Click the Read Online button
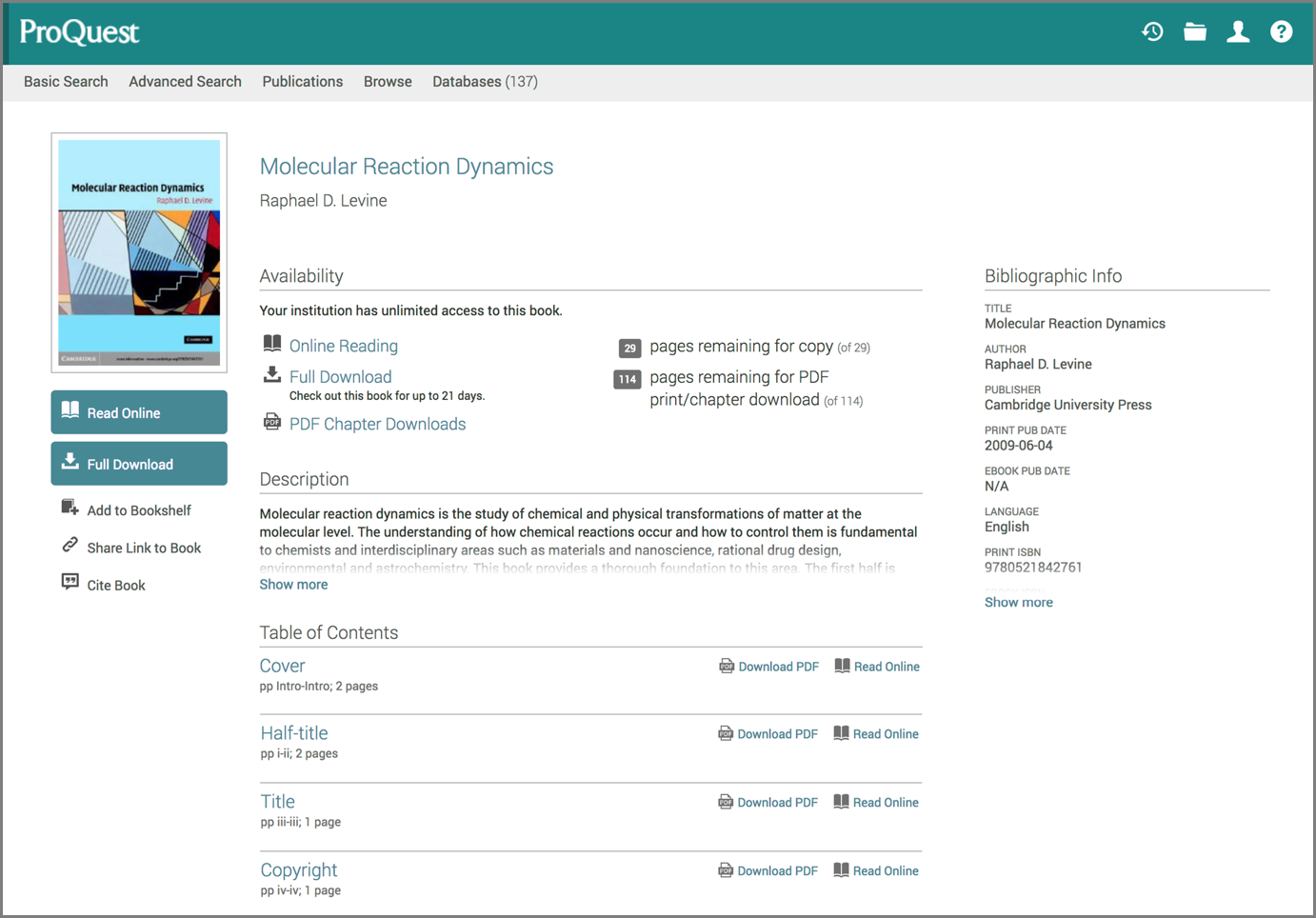Image resolution: width=1316 pixels, height=918 pixels. pos(138,411)
